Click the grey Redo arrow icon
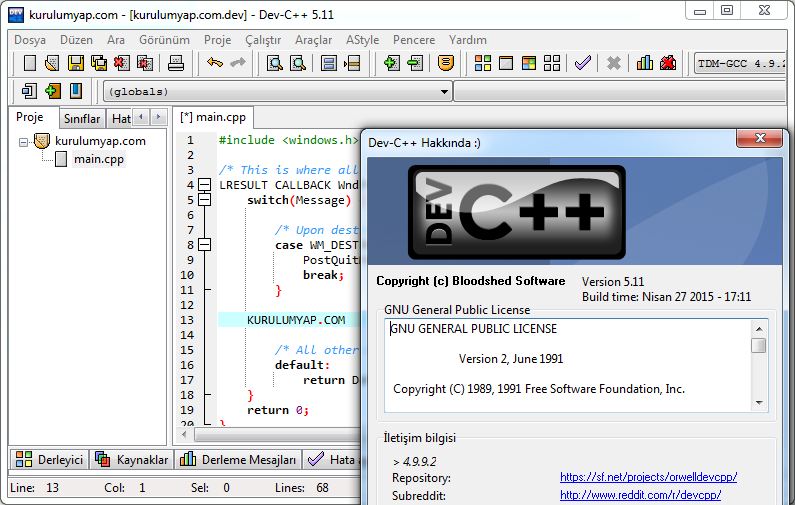795x505 pixels. coord(238,63)
